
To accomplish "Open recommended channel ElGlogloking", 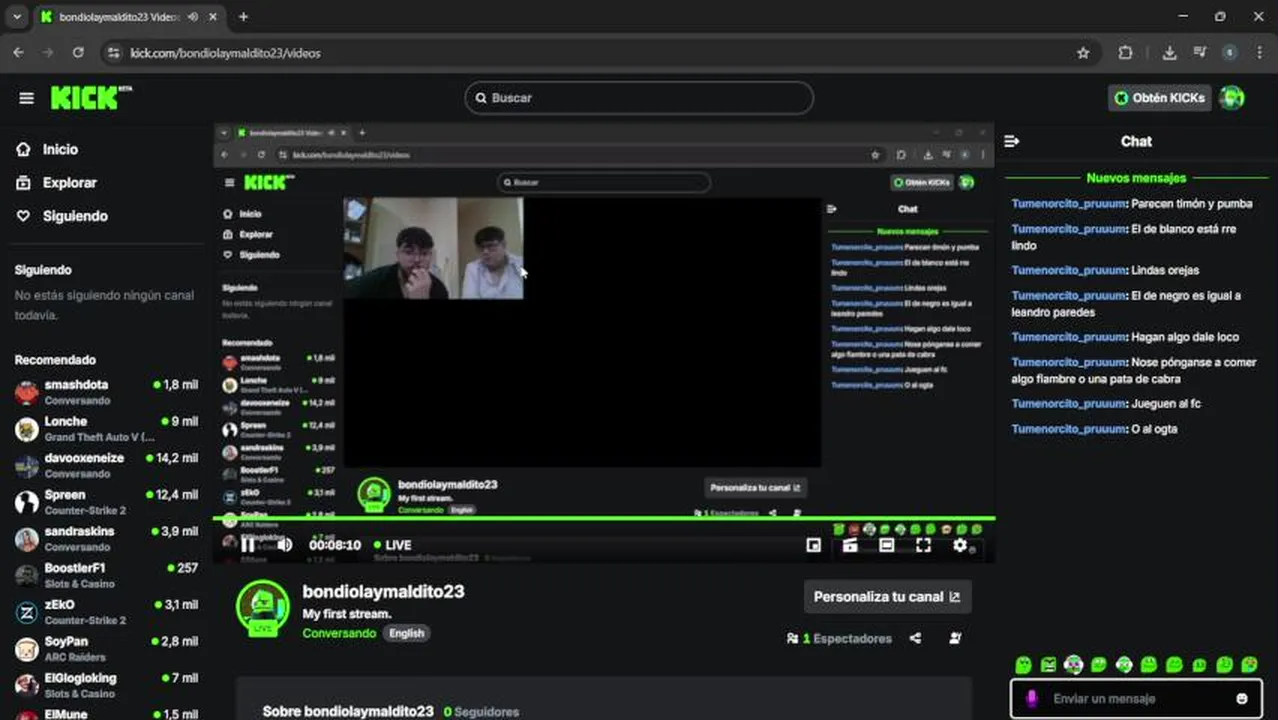I will click(x=106, y=685).
